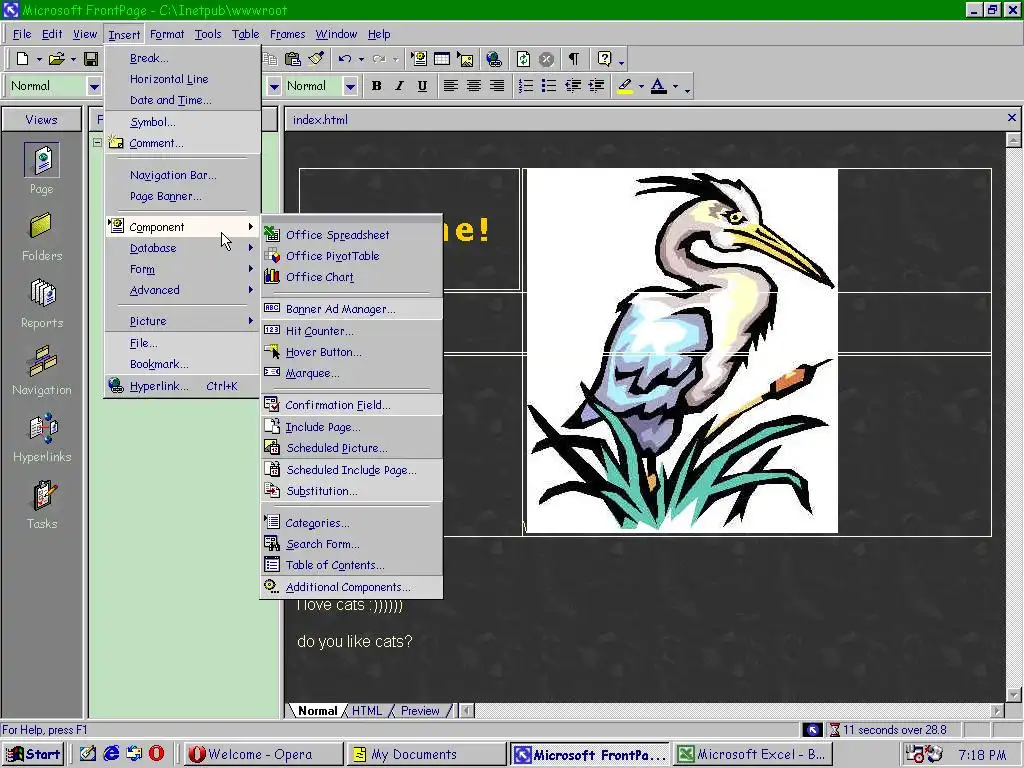Viewport: 1024px width, 768px height.
Task: Switch to Microsoft Excel taskbar button
Action: [753, 754]
